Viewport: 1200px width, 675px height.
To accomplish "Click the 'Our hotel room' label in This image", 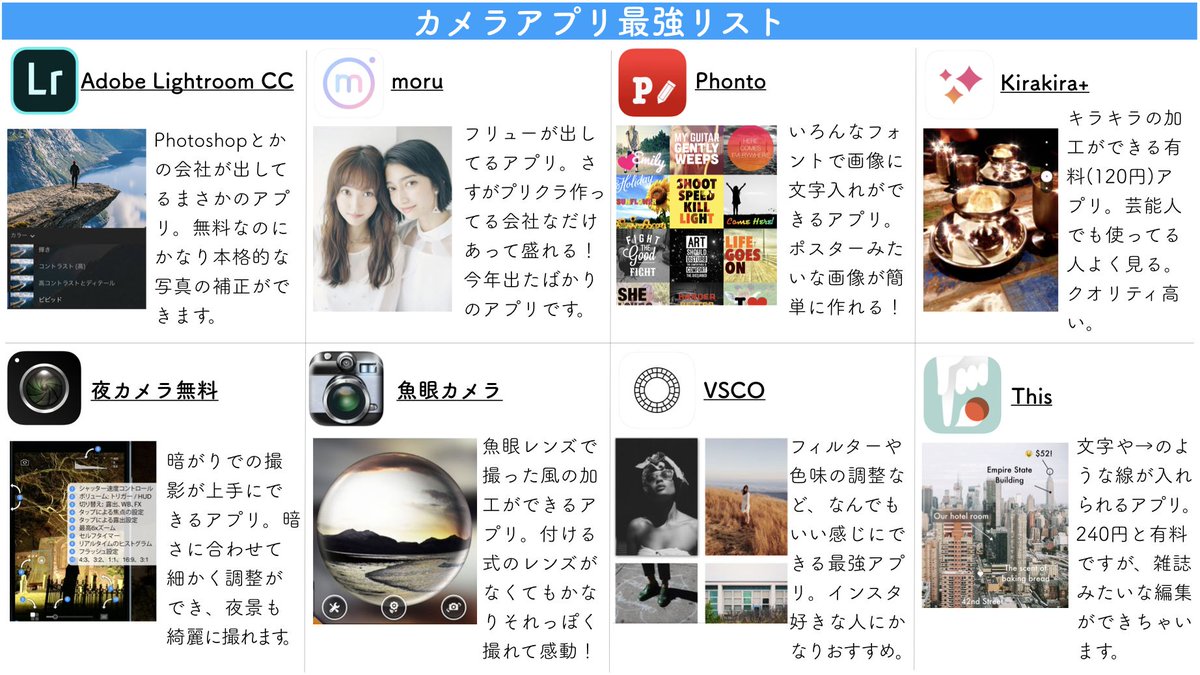I will coord(959,517).
